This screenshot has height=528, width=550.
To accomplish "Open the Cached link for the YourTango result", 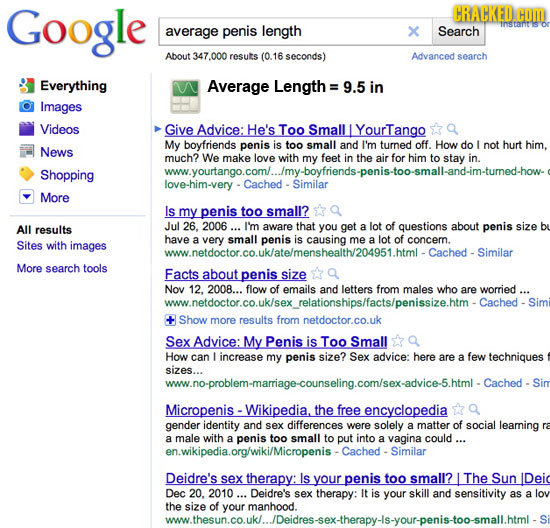I will [263, 184].
